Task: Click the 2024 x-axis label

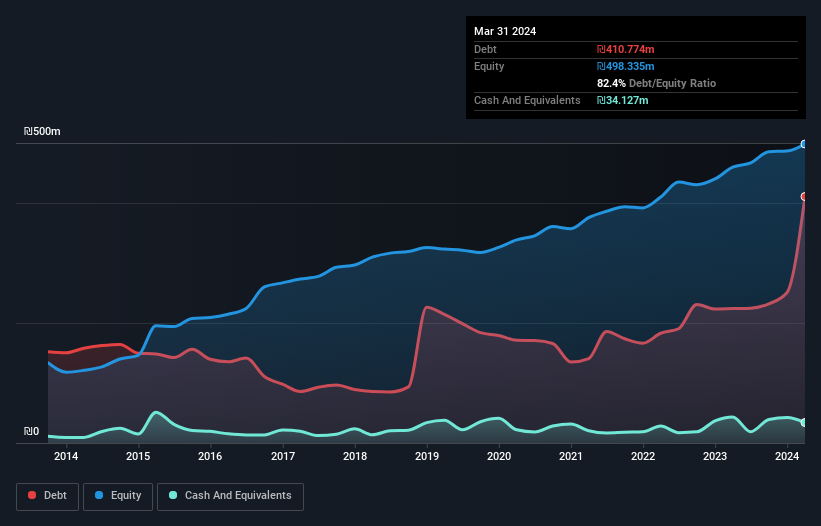Action: tap(787, 456)
